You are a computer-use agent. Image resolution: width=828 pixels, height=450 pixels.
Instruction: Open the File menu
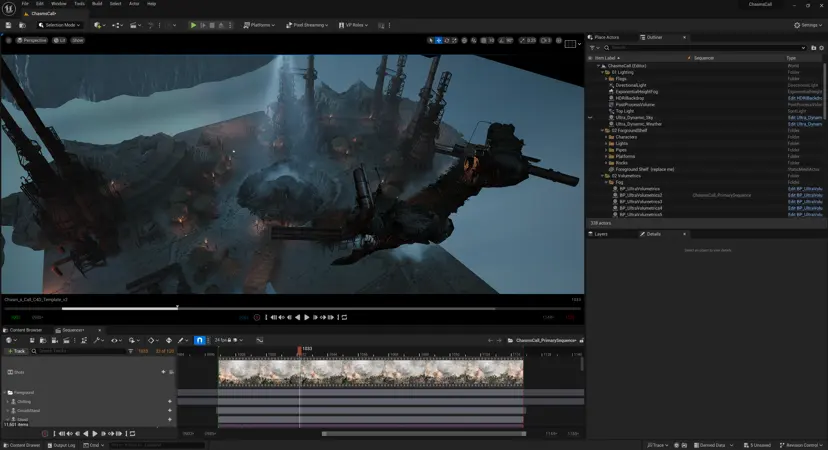25,4
